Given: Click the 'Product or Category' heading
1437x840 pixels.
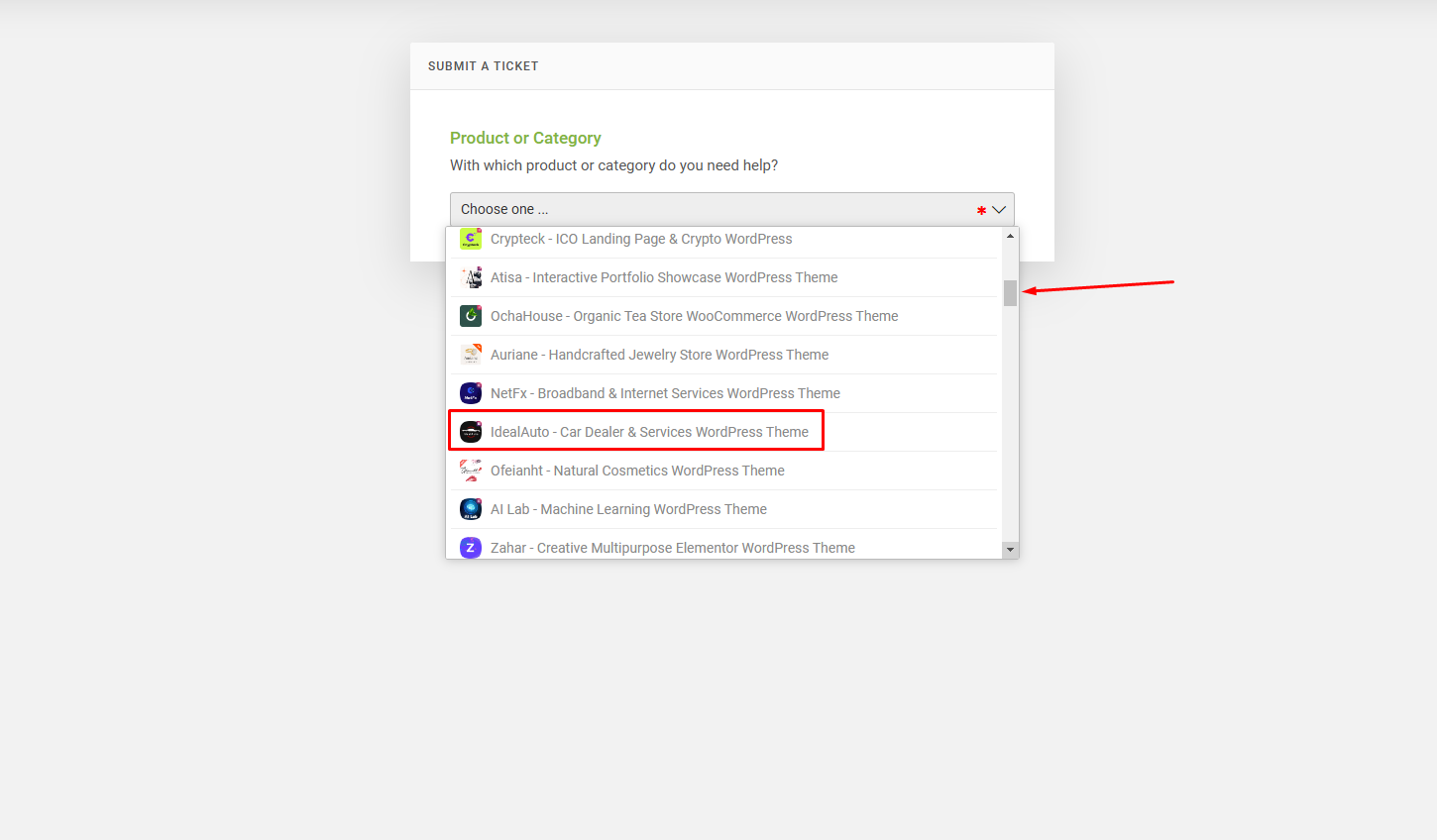Looking at the screenshot, I should [x=525, y=138].
